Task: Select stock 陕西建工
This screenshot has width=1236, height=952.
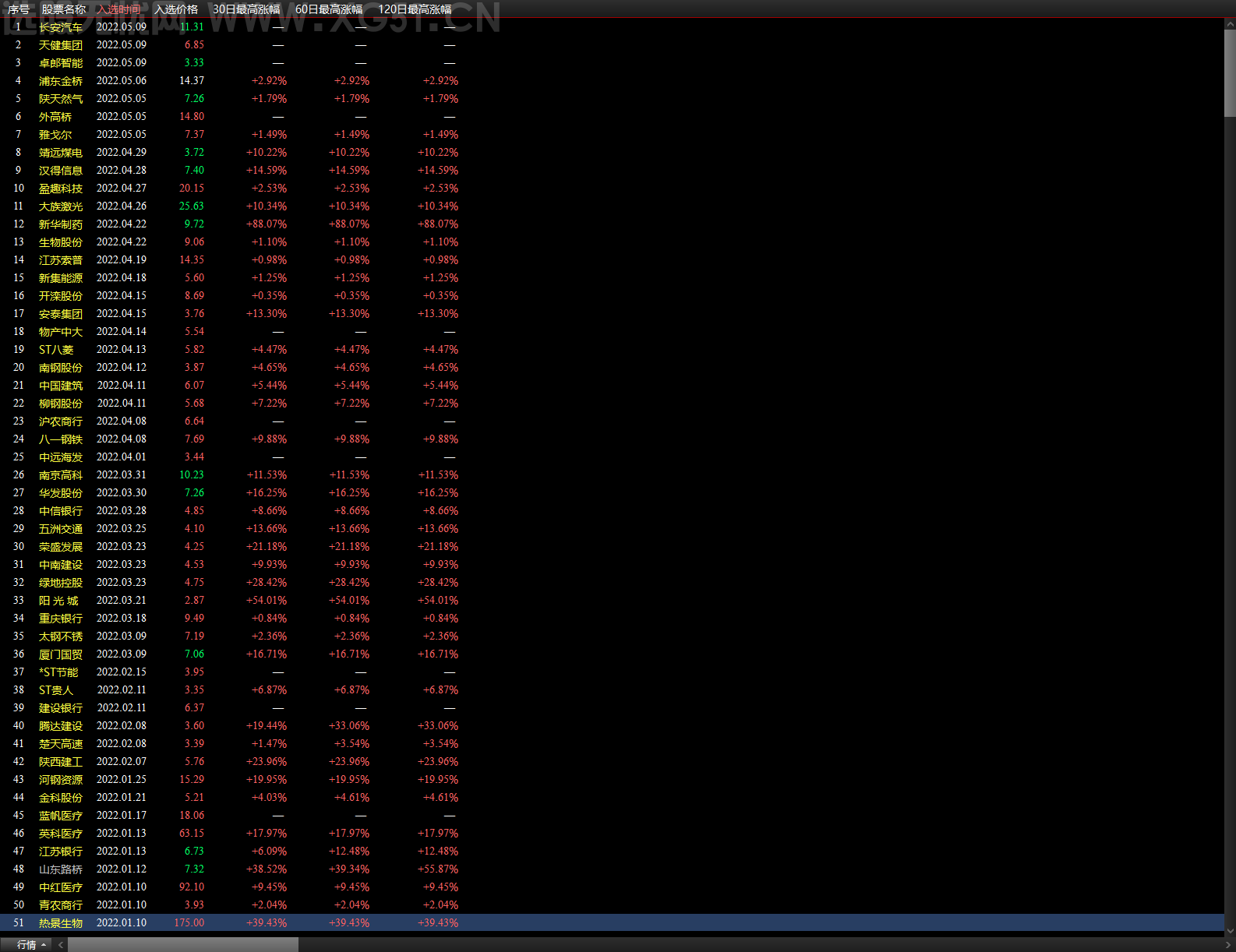Action: click(61, 762)
